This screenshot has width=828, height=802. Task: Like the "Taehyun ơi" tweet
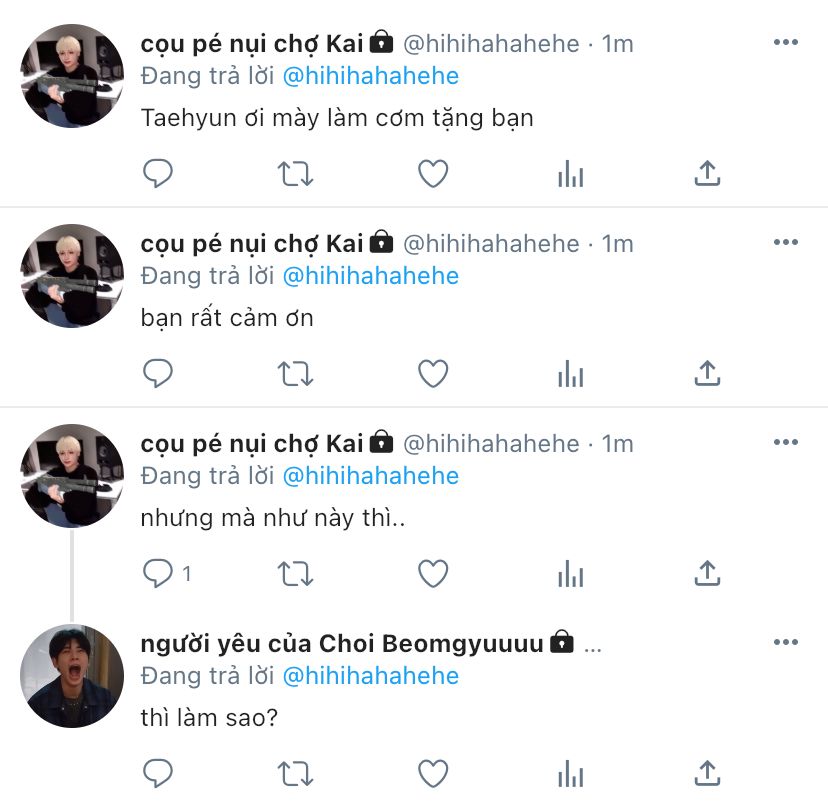(433, 173)
